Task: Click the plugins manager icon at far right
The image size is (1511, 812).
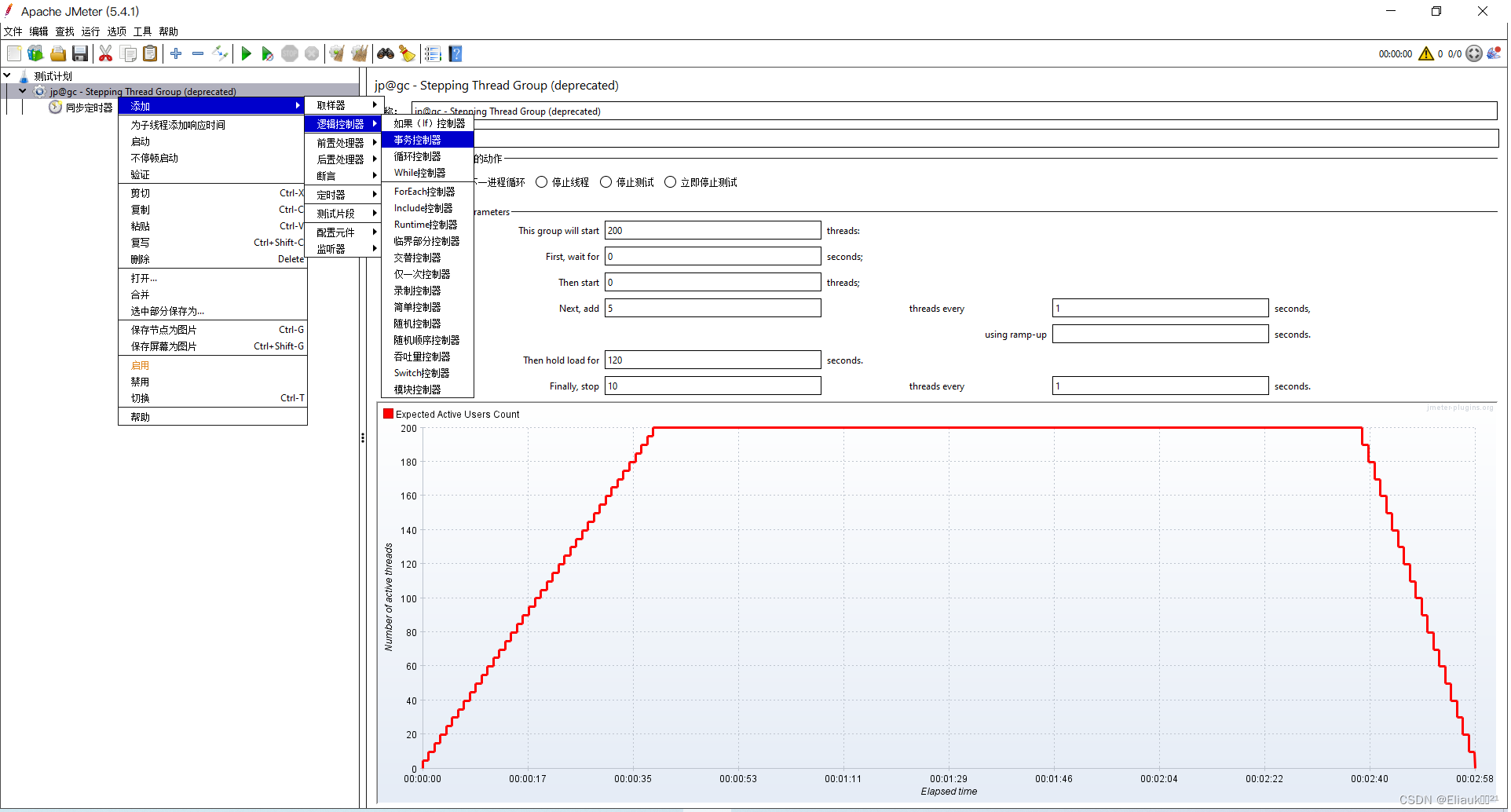Action: (1494, 53)
